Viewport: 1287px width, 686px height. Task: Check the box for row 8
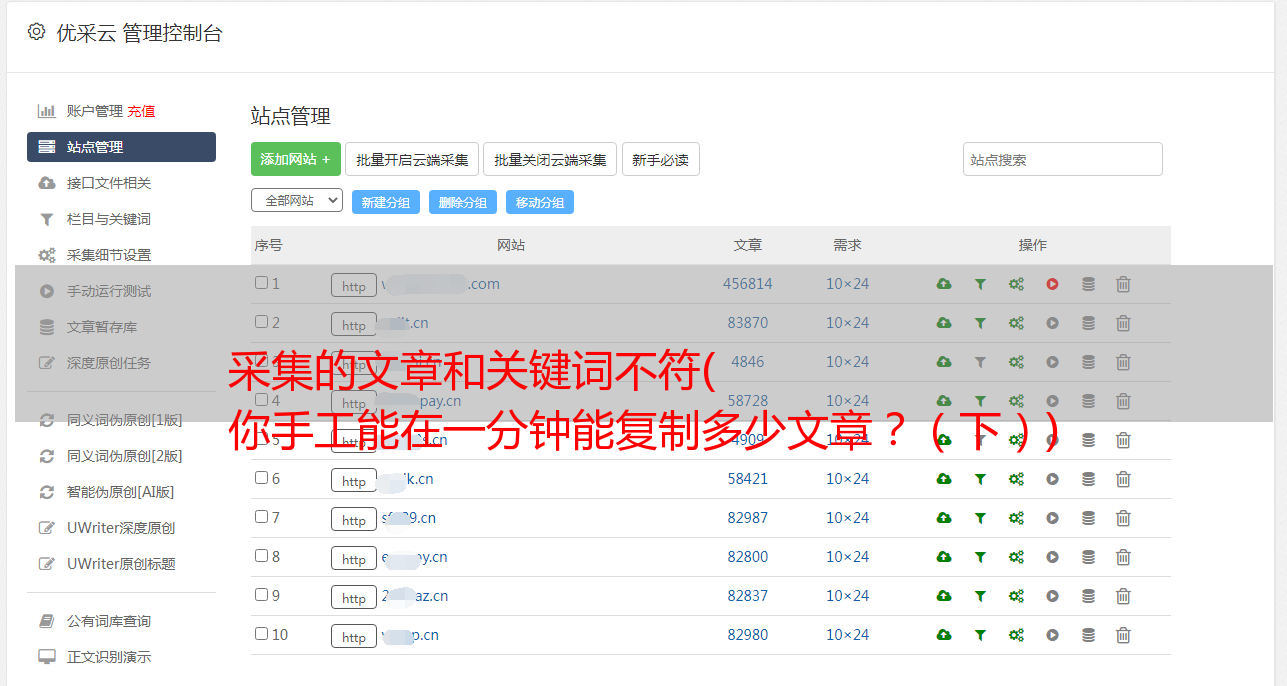pyautogui.click(x=262, y=556)
